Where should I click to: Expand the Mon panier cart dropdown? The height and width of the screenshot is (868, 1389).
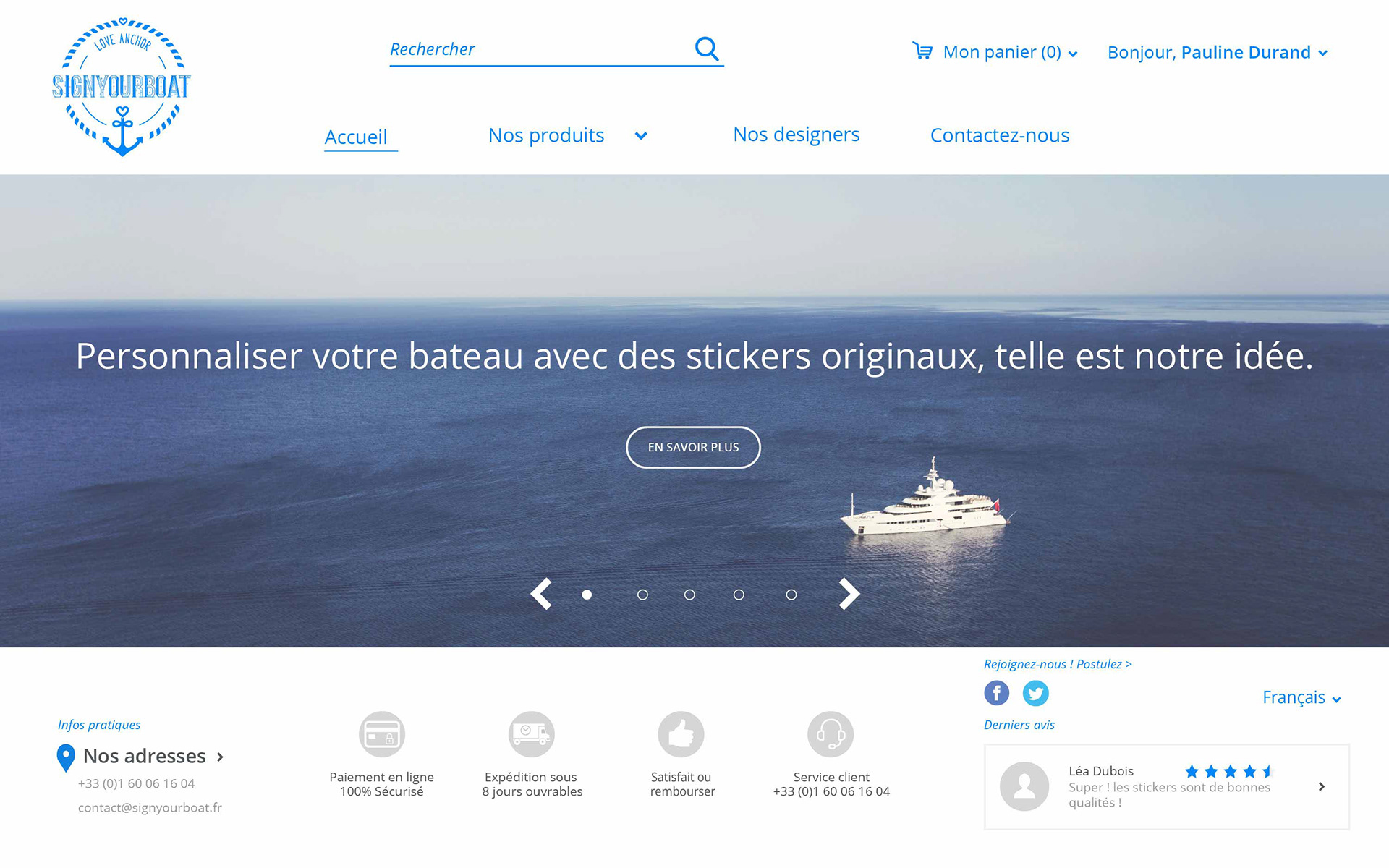click(1073, 54)
